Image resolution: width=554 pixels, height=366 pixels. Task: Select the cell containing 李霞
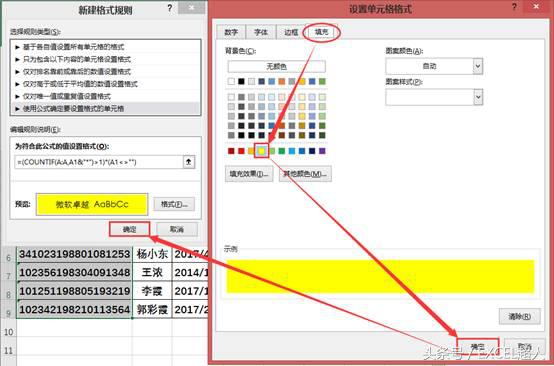click(152, 291)
